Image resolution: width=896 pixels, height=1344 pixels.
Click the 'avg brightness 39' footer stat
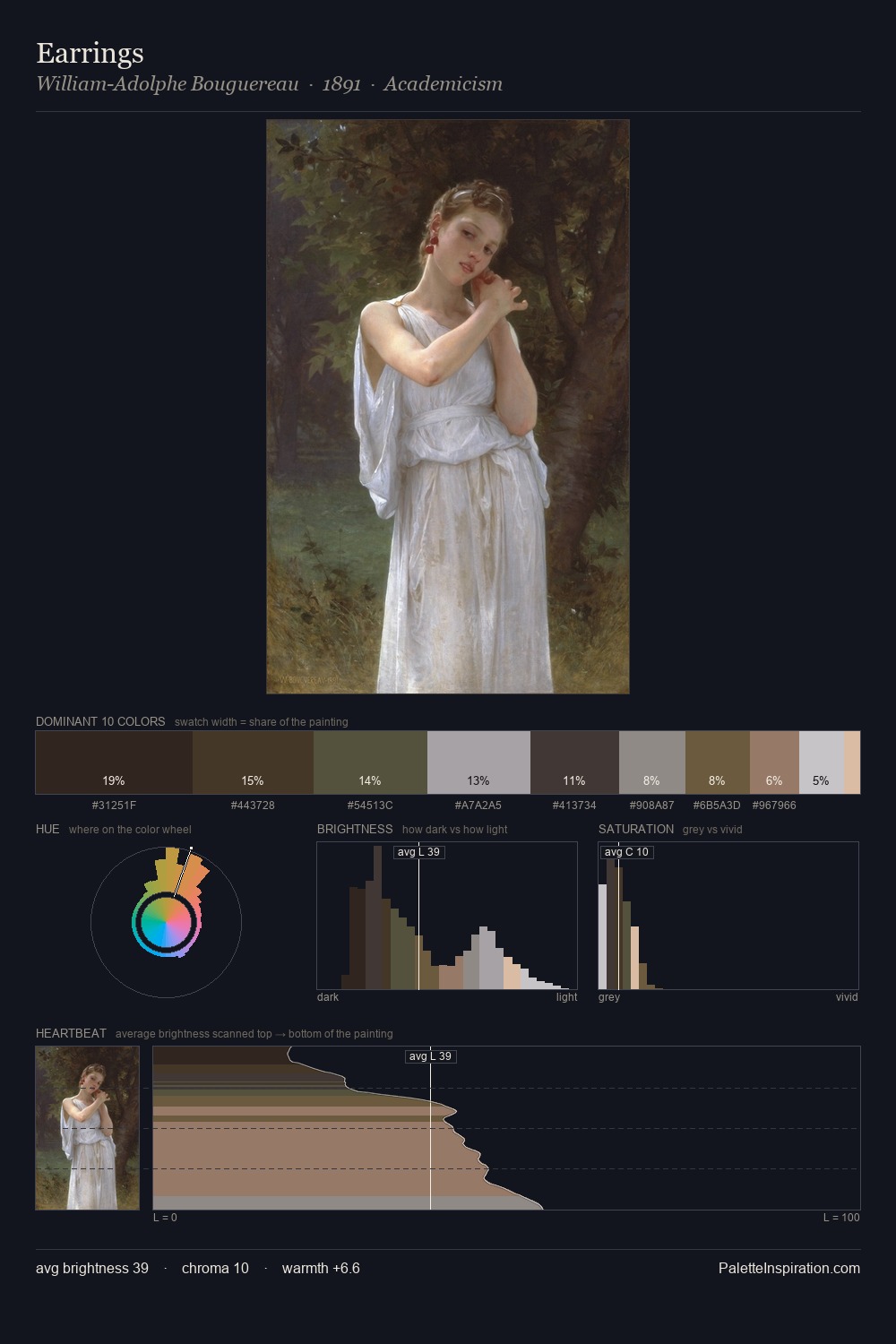coord(92,1268)
